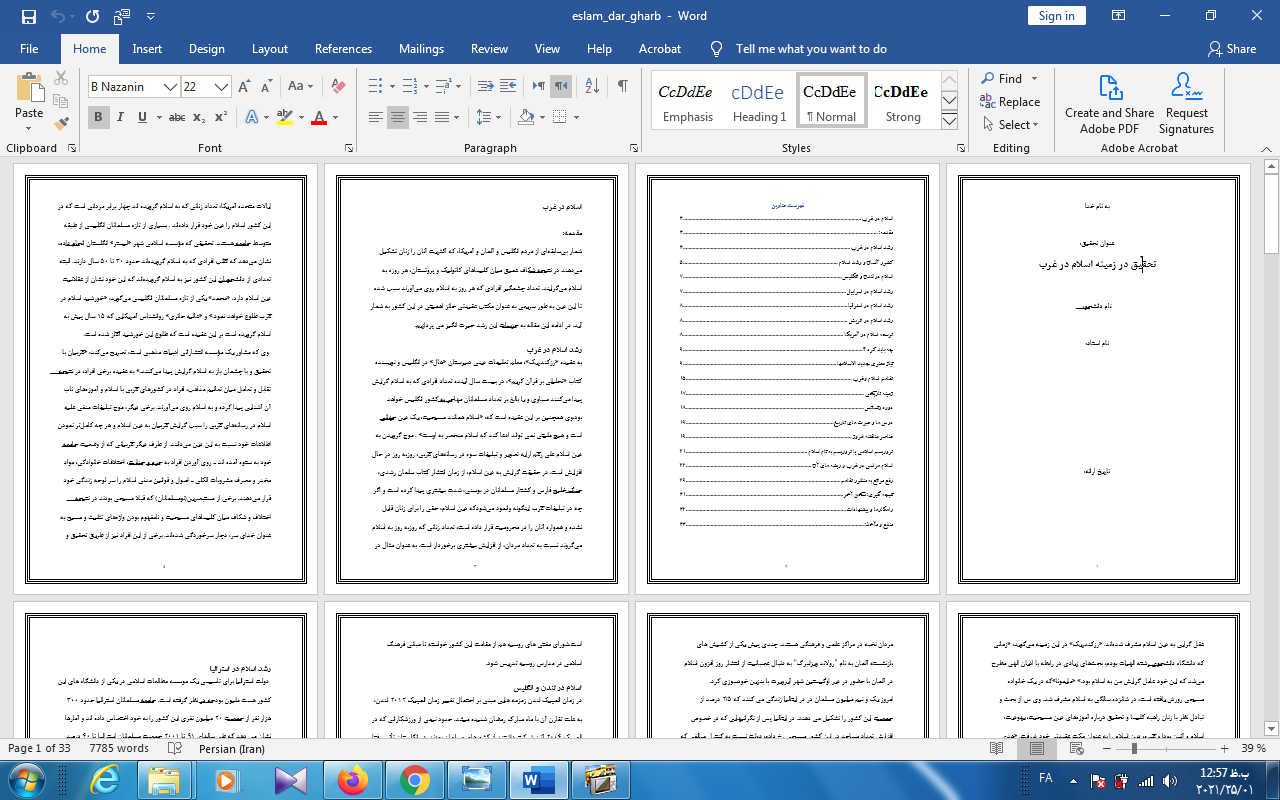Click the Superscript x² icon
The image size is (1280, 800).
coord(220,118)
